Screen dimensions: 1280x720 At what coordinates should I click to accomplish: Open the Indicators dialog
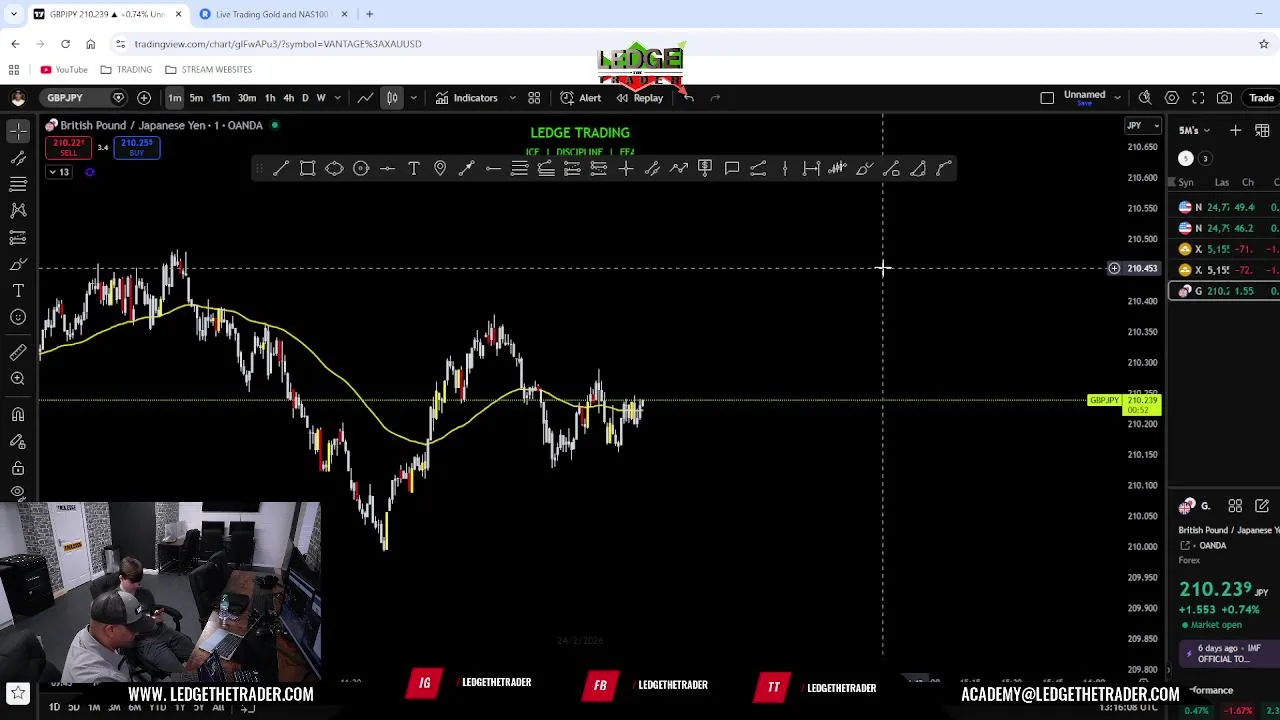point(466,98)
